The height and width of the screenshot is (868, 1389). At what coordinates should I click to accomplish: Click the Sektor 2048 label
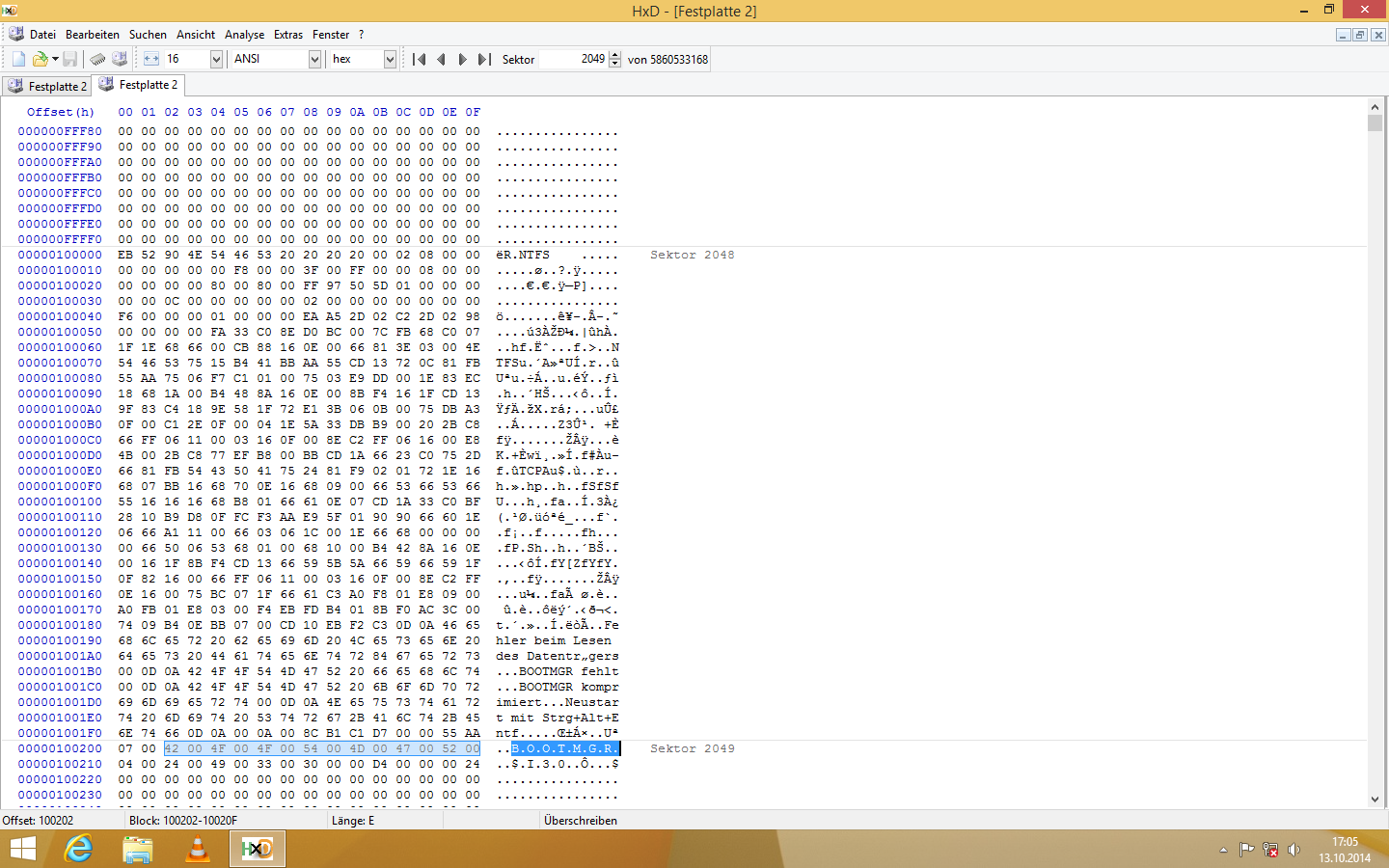[x=692, y=255]
